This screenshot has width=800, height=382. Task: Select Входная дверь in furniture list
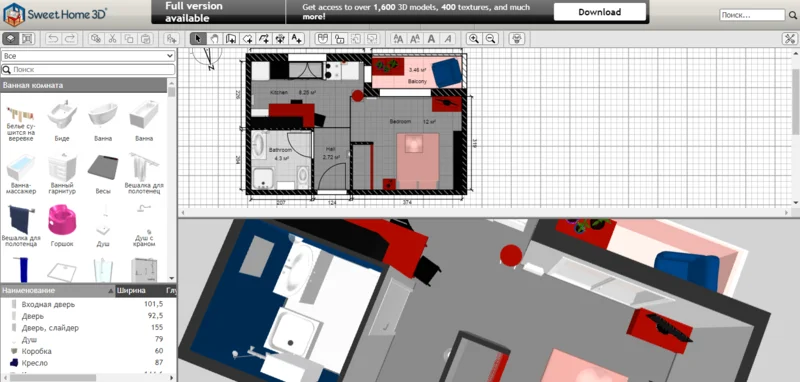pos(88,304)
